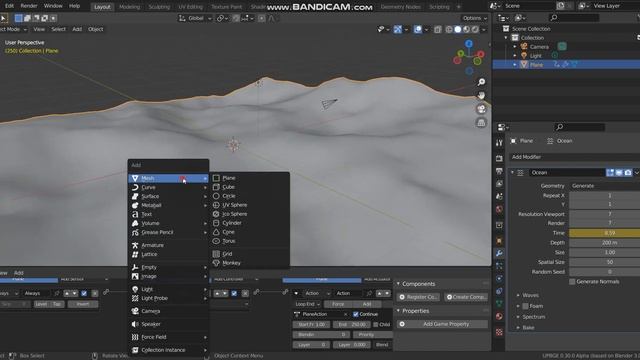The width and height of the screenshot is (640, 360).
Task: Toggle the Child checkbox
Action: pos(376,324)
